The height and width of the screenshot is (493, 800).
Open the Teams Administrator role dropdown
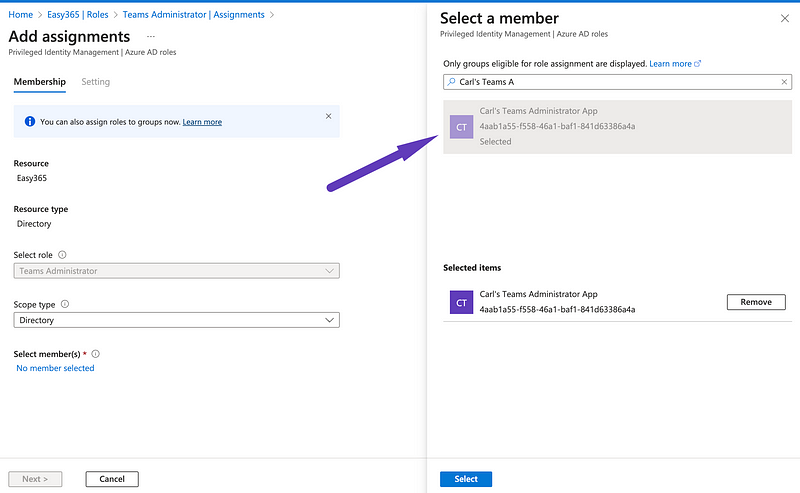coord(177,271)
